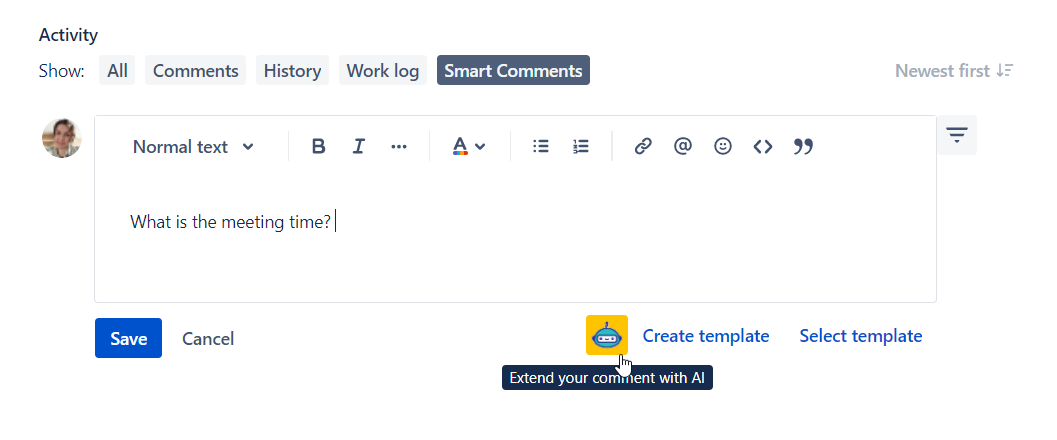Viewport: 1057px width, 440px height.
Task: Insert a numbered list
Action: click(581, 147)
